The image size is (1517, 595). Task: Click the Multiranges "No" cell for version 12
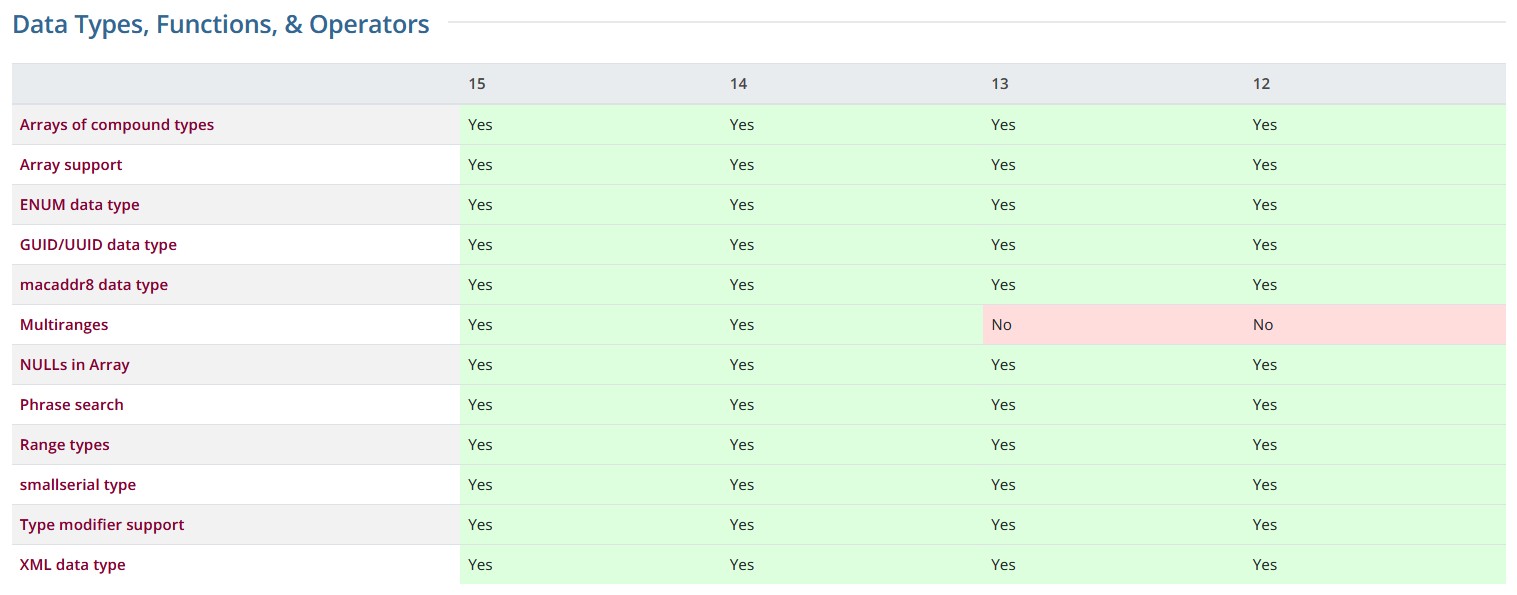tap(1263, 325)
